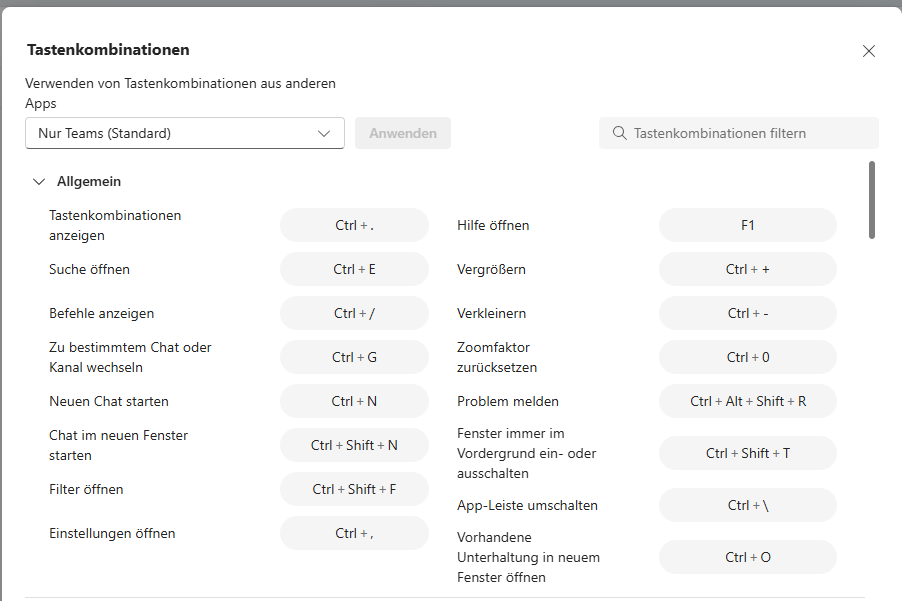Image resolution: width=902 pixels, height=601 pixels.
Task: Select the Ctrl + , shortcut pill
Action: pos(354,533)
